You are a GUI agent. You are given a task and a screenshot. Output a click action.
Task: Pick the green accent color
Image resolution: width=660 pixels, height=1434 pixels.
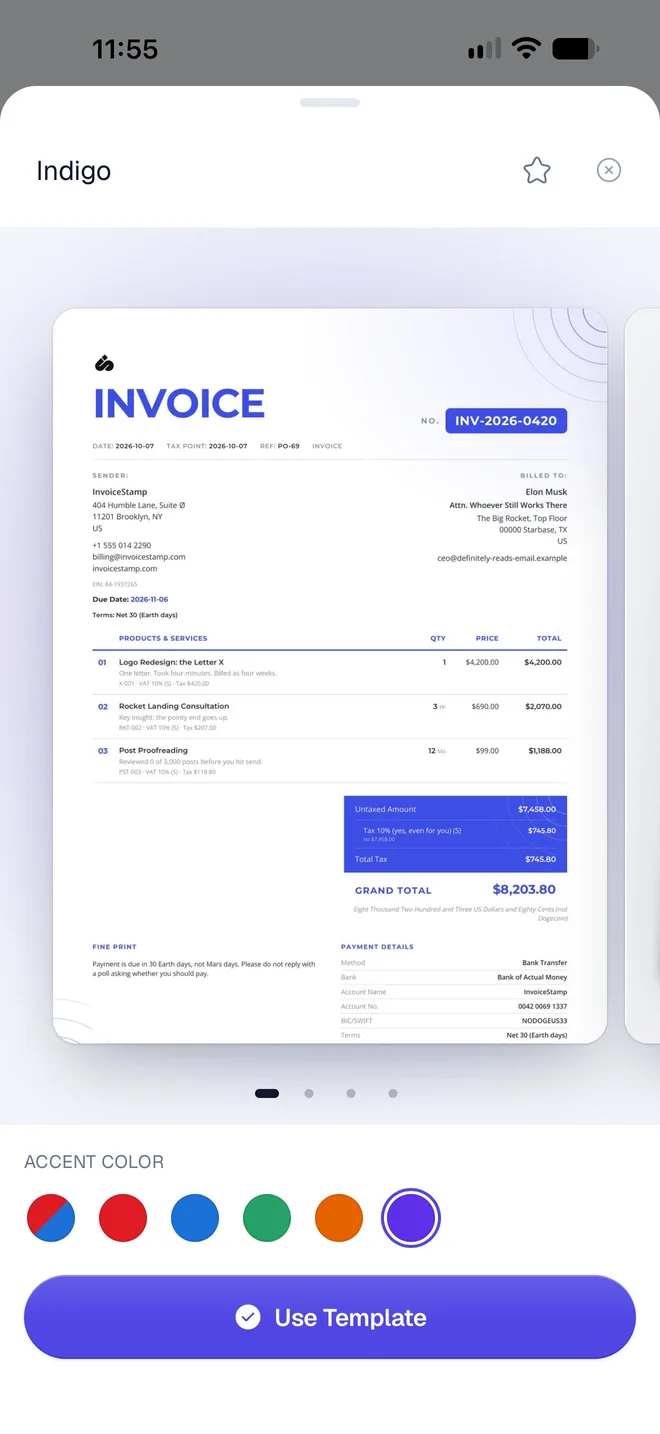(x=267, y=1218)
